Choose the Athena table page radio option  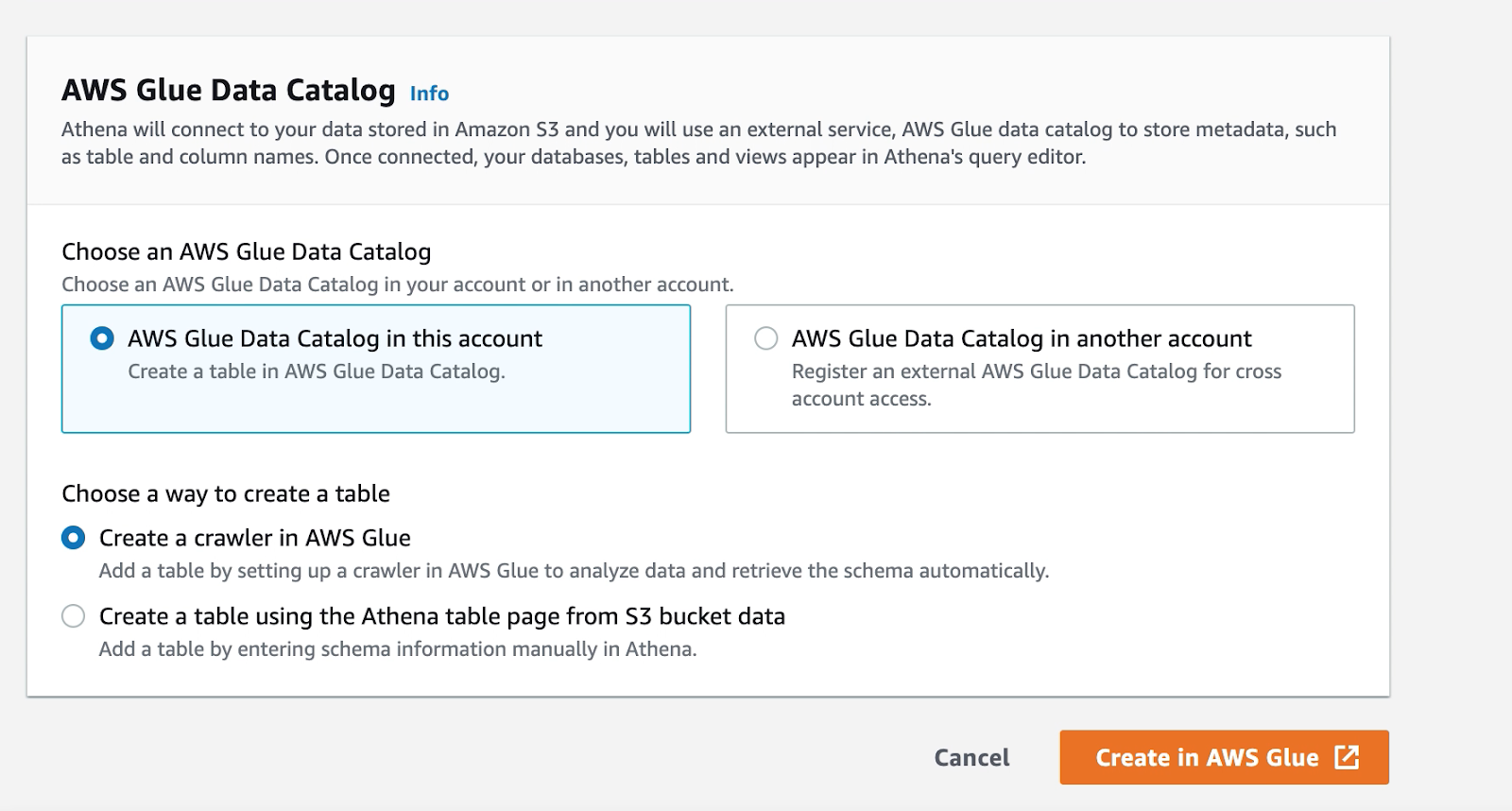[x=73, y=616]
